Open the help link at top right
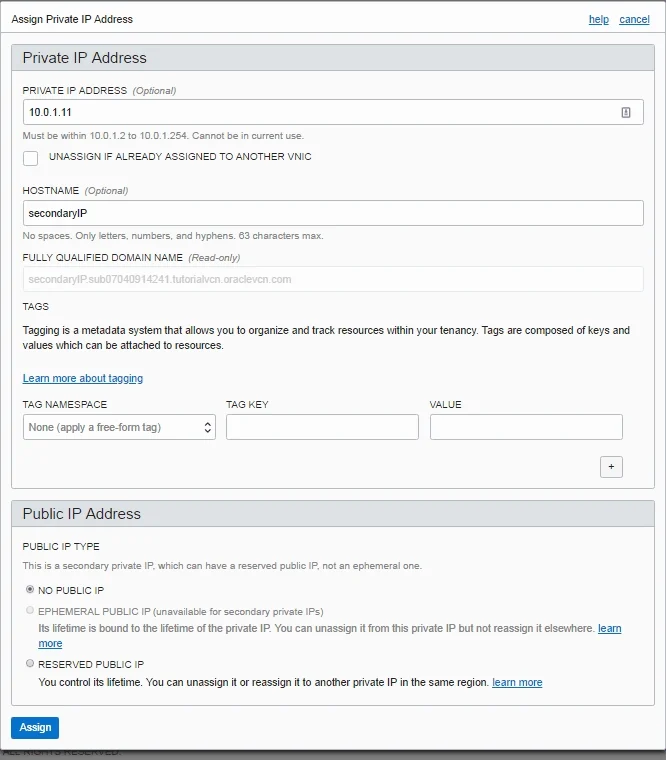This screenshot has height=760, width=666. 598,19
